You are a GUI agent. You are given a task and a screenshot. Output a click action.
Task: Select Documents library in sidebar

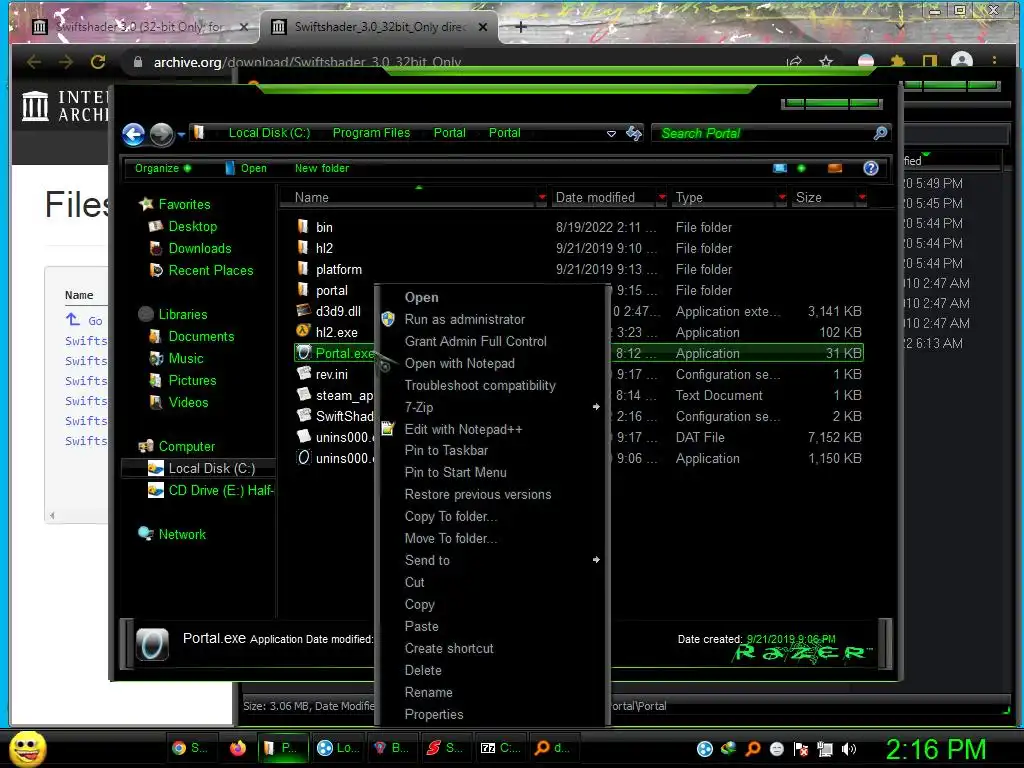[201, 336]
